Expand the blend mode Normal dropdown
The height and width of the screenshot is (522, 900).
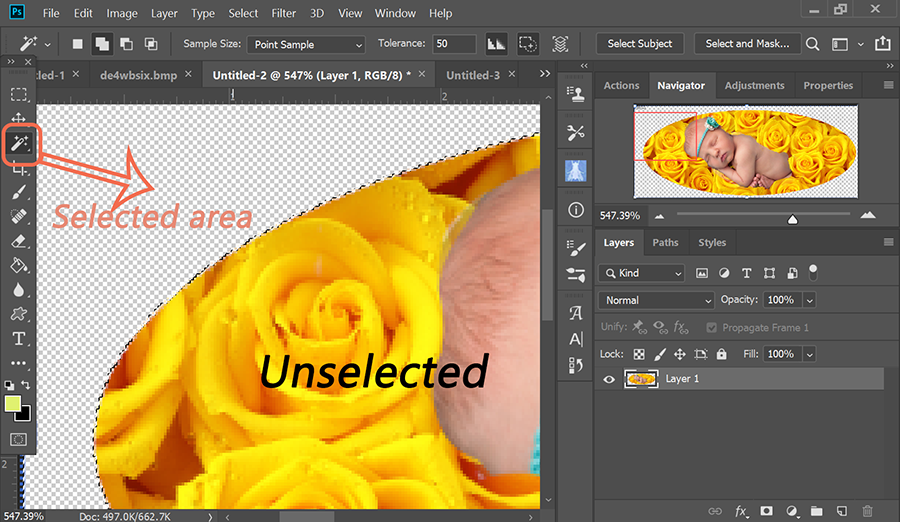coord(656,300)
